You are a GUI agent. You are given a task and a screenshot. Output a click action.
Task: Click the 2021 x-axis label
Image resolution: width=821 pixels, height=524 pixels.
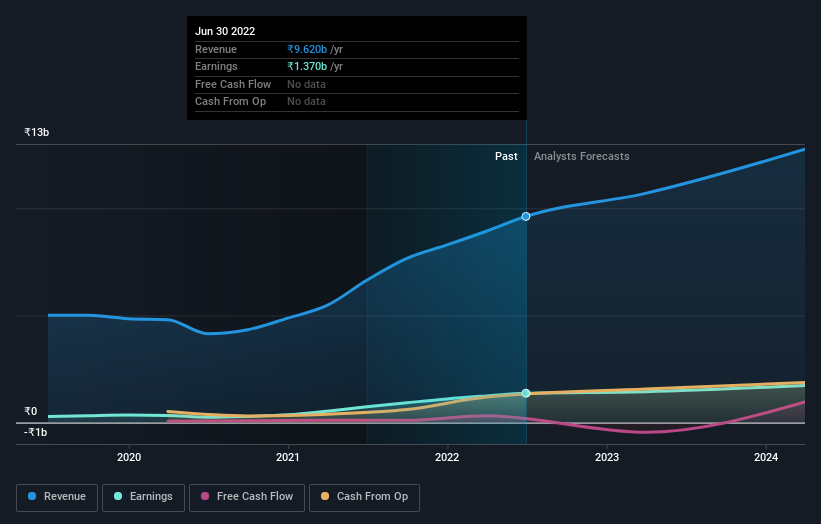[x=287, y=458]
